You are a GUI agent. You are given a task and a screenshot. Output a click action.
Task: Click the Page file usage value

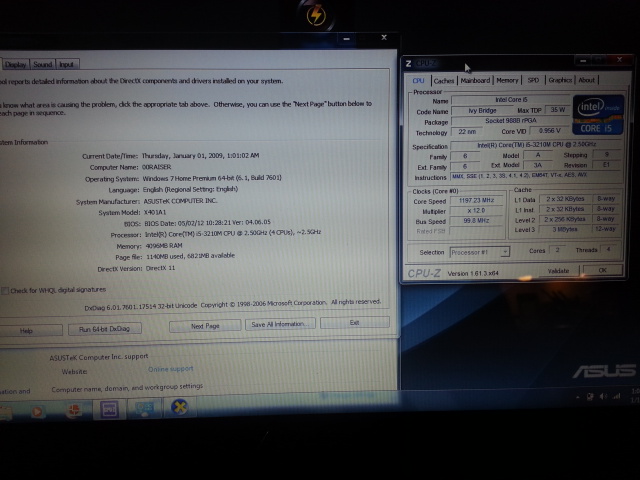(x=190, y=256)
